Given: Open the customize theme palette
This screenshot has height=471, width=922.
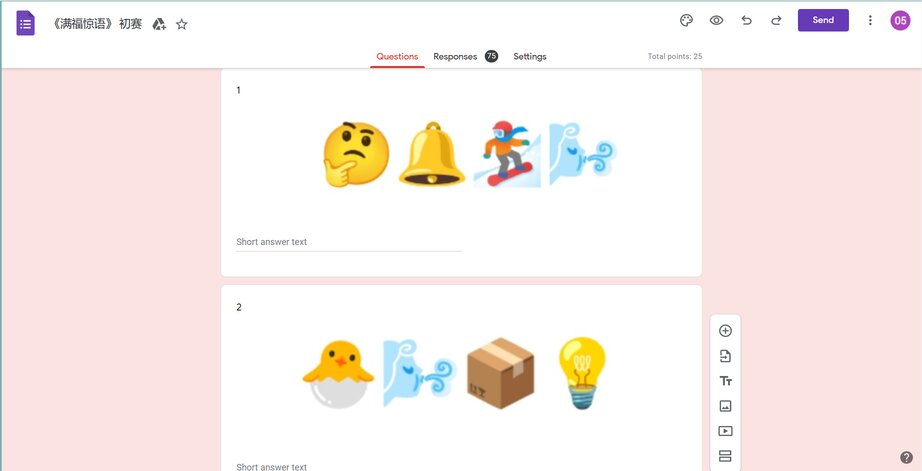Looking at the screenshot, I should [686, 21].
